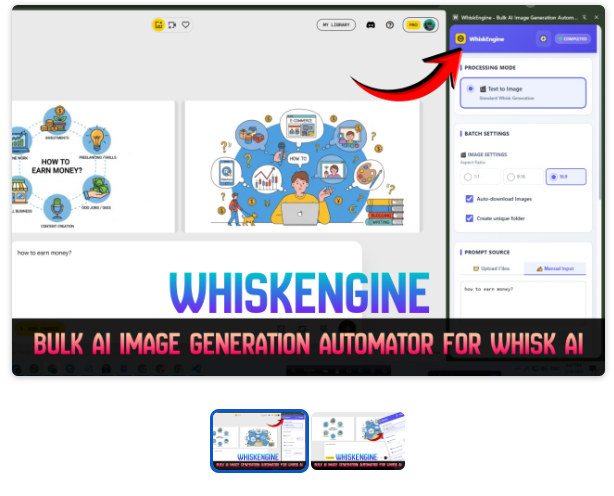Switch to the Upload Files tab
Screen dimensions: 614x496
491,269
